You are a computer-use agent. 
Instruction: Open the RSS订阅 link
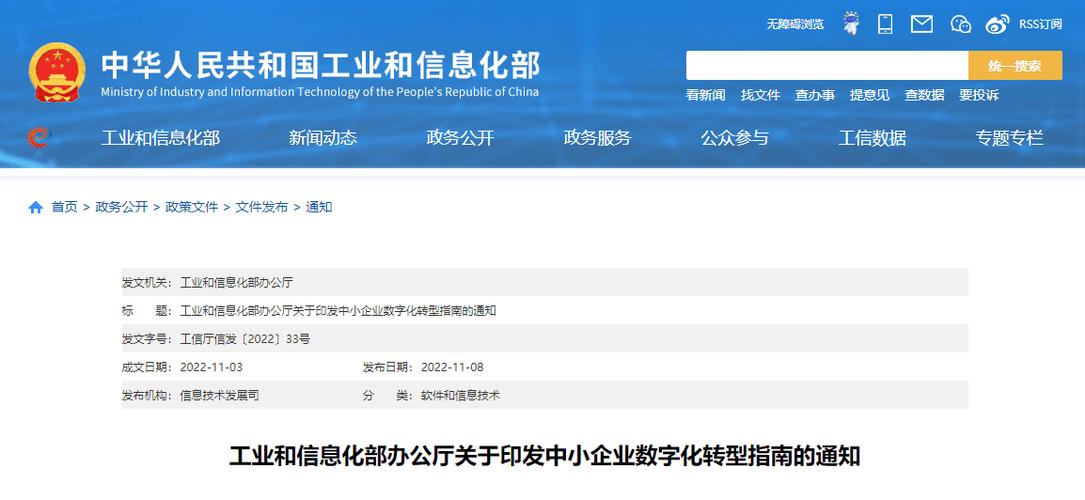(1040, 24)
